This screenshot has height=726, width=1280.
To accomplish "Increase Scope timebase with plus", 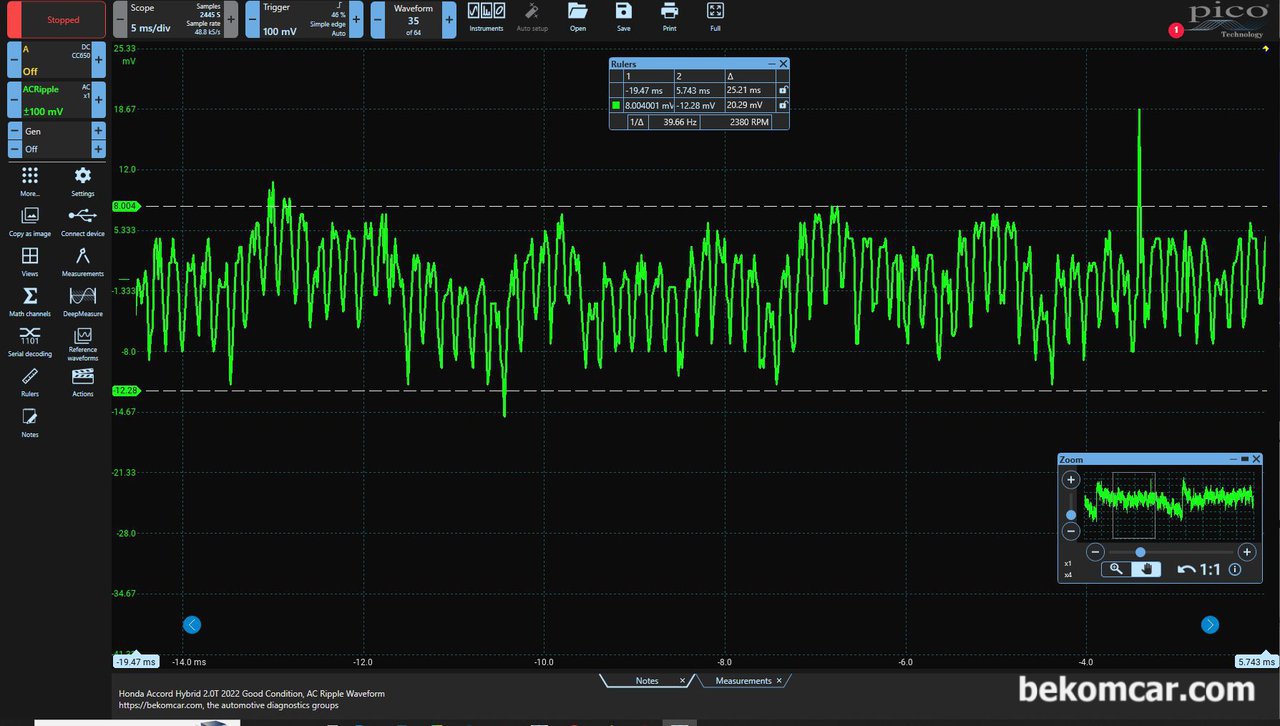I will tap(231, 19).
